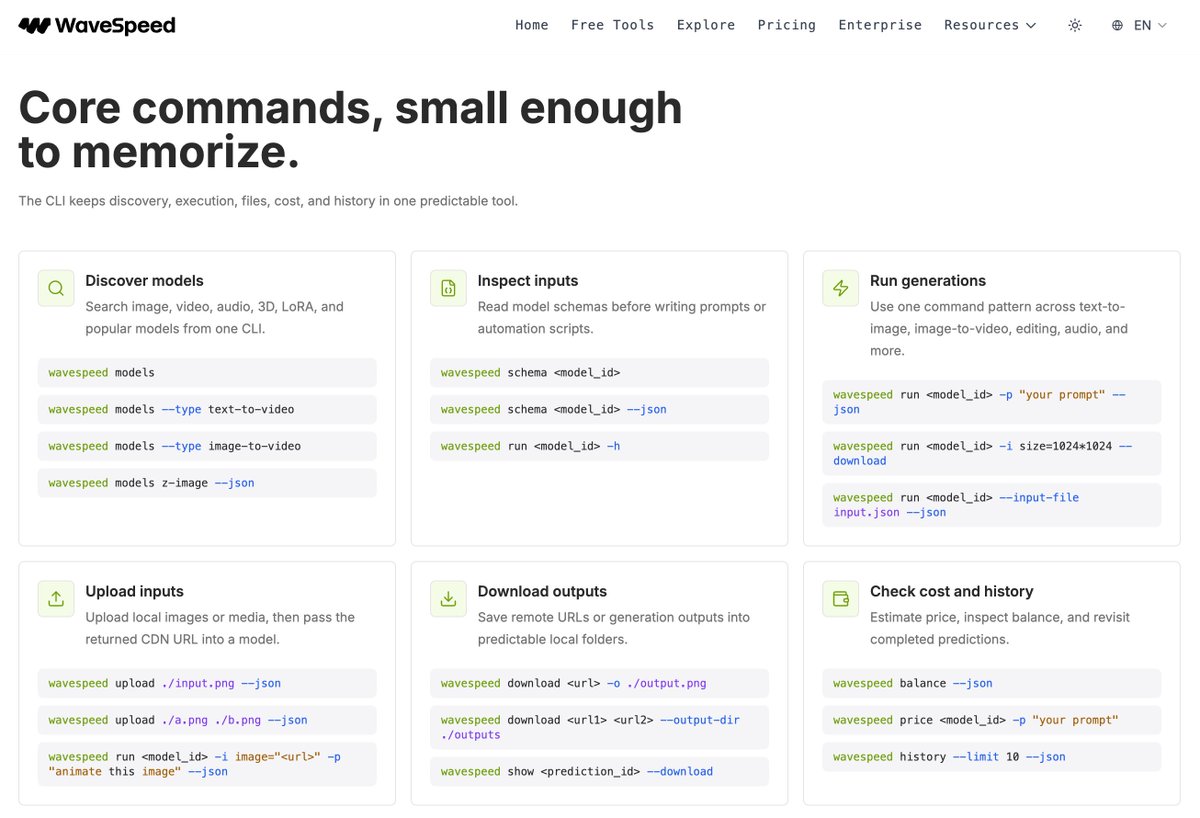Click Run generations description about command pattern
The height and width of the screenshot is (818, 1200).
999,329
